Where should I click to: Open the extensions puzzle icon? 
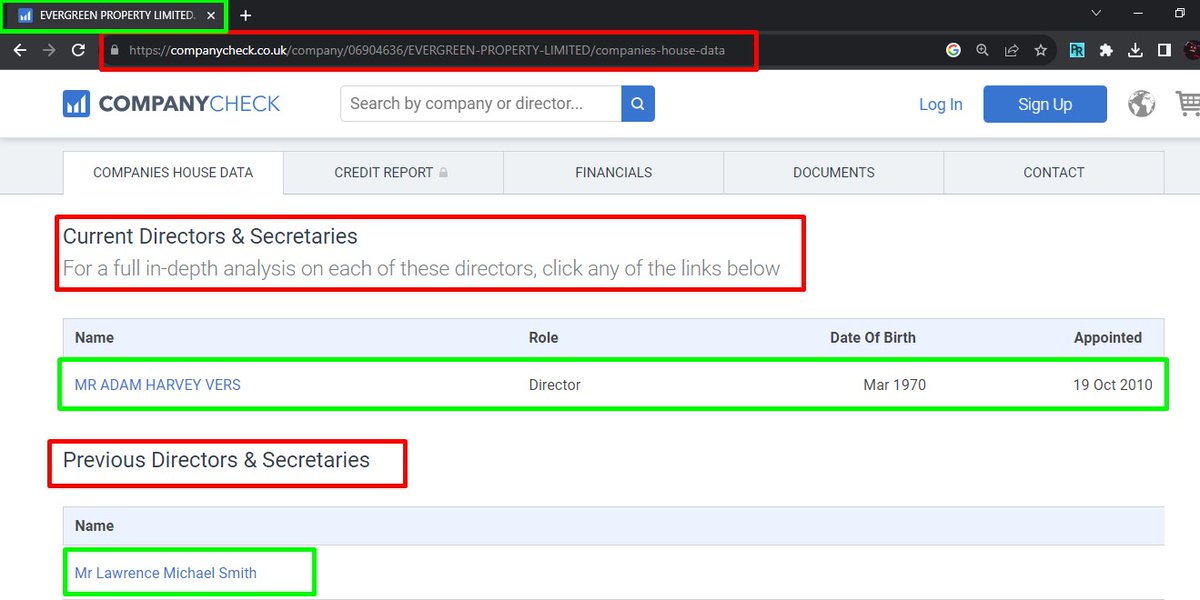click(x=1106, y=50)
